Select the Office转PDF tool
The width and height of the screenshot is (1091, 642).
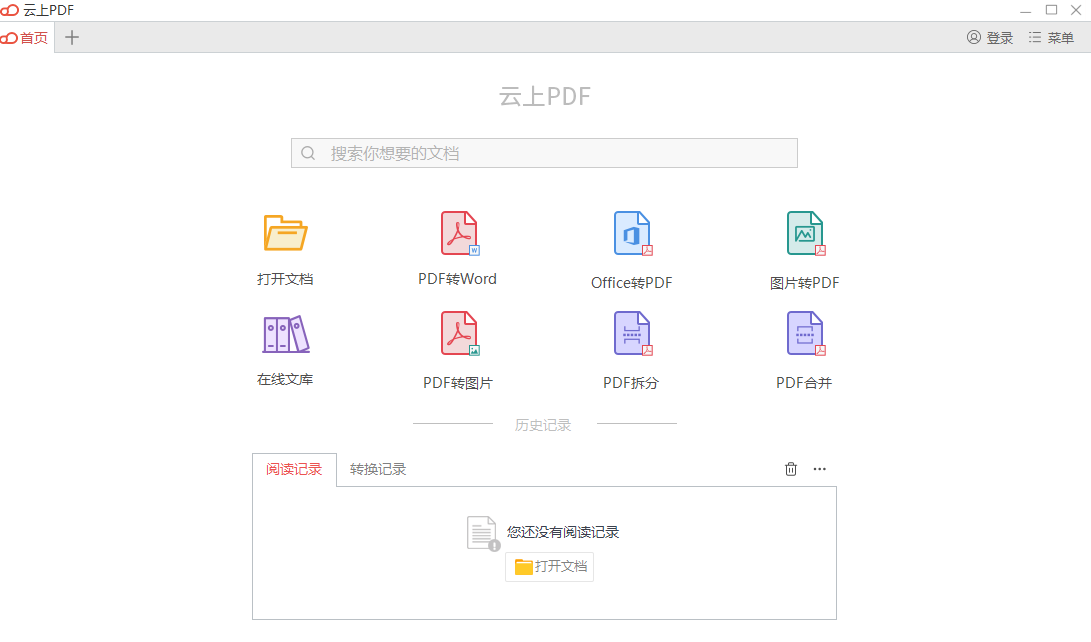coord(631,245)
